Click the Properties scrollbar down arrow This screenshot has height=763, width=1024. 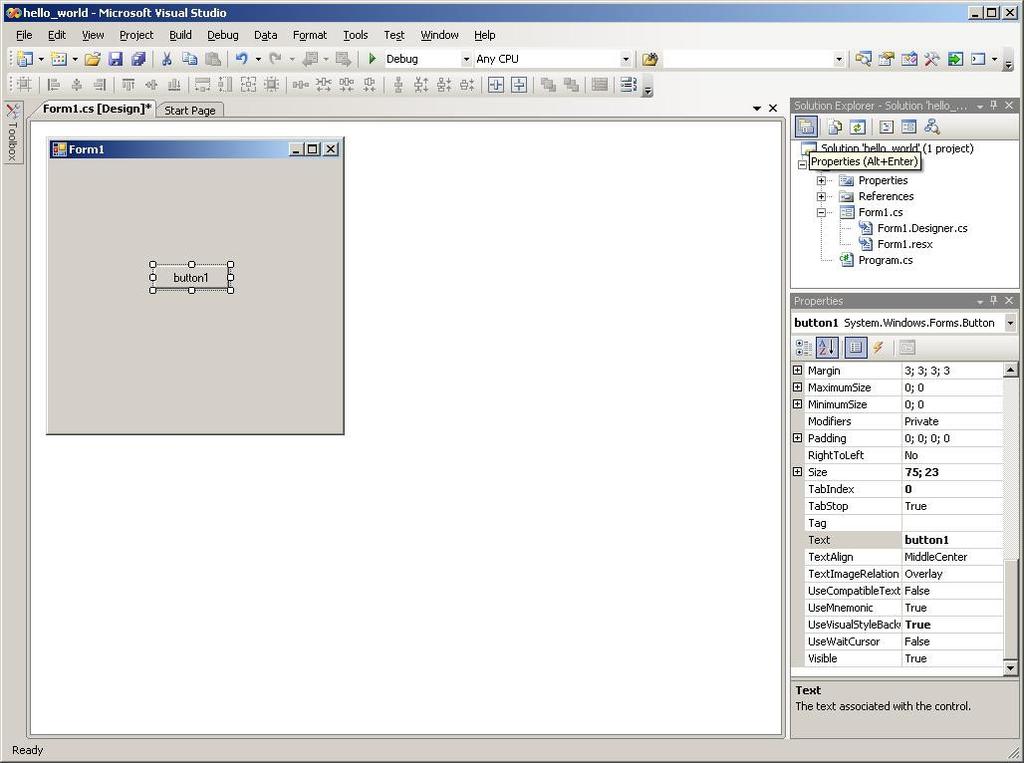[x=1010, y=668]
